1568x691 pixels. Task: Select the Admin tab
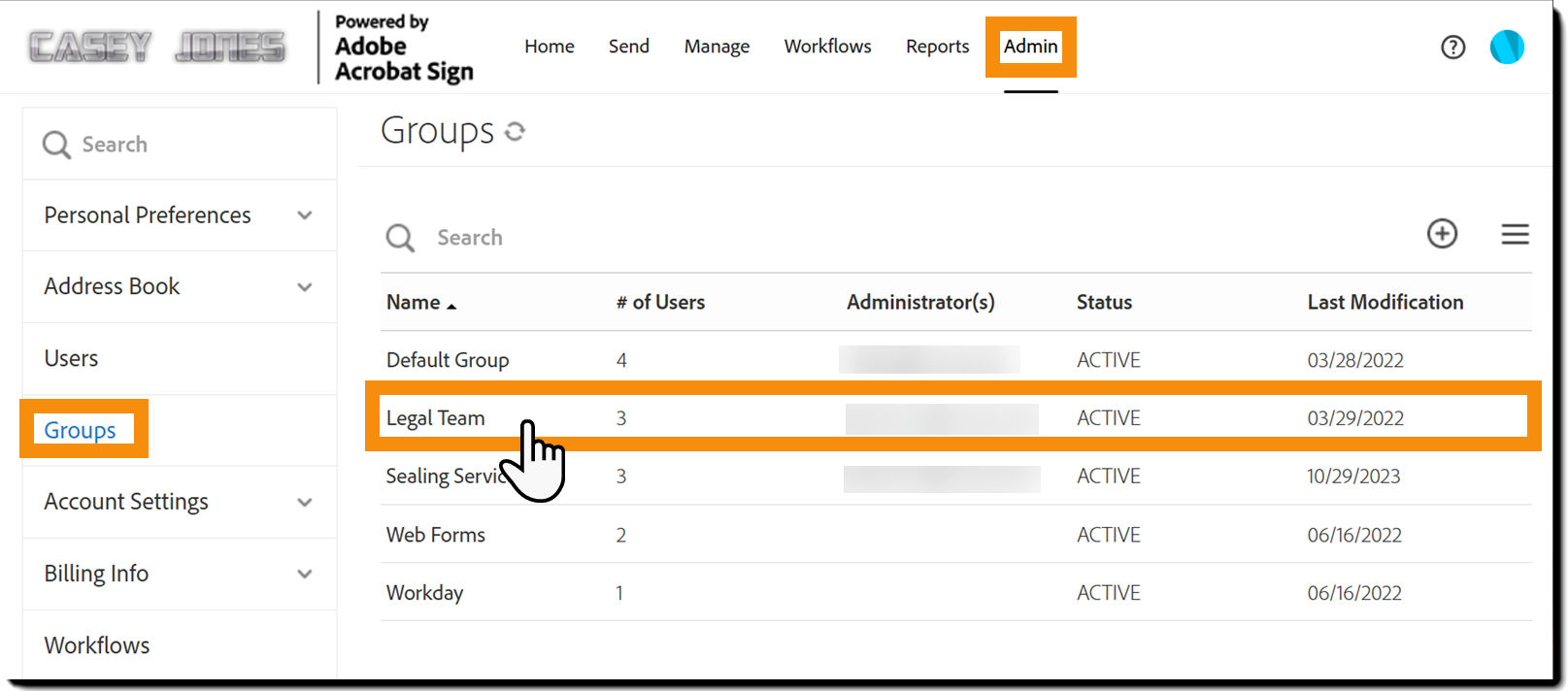click(x=1031, y=47)
